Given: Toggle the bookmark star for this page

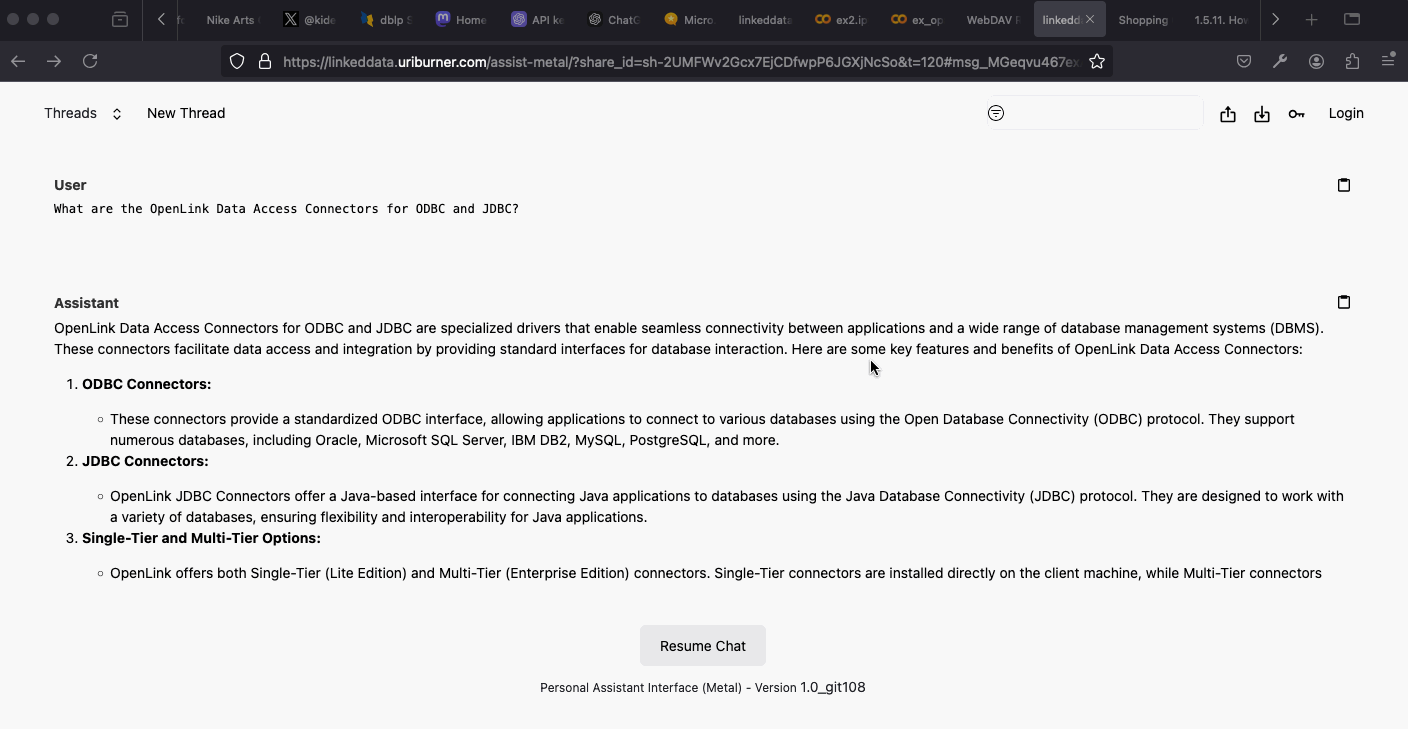Looking at the screenshot, I should pos(1097,61).
